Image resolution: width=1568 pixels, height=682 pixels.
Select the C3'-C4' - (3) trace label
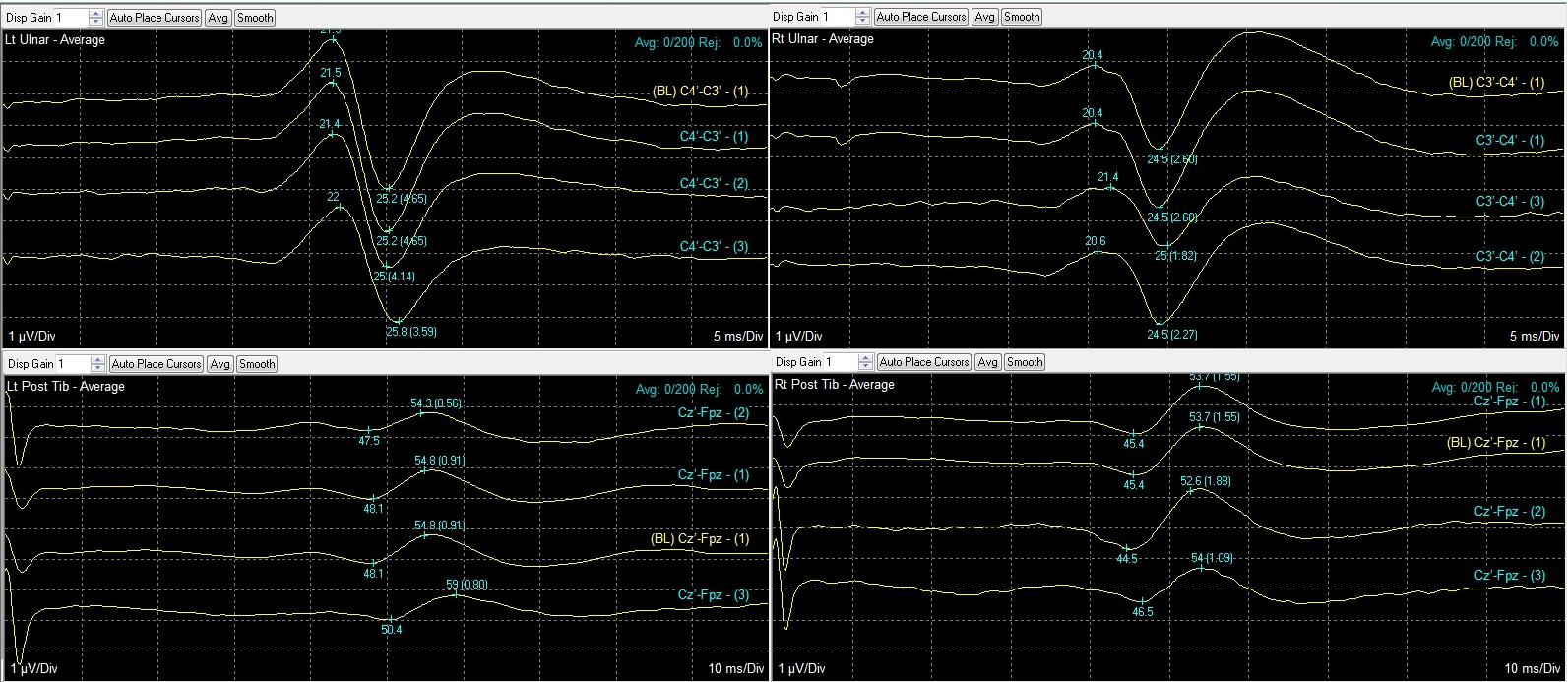(x=1510, y=201)
